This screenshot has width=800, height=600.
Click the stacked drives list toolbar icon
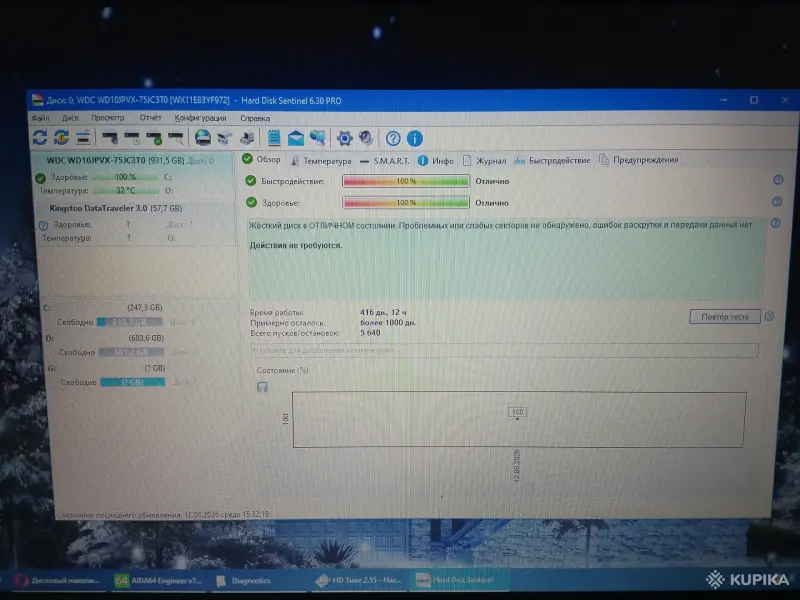point(83,137)
